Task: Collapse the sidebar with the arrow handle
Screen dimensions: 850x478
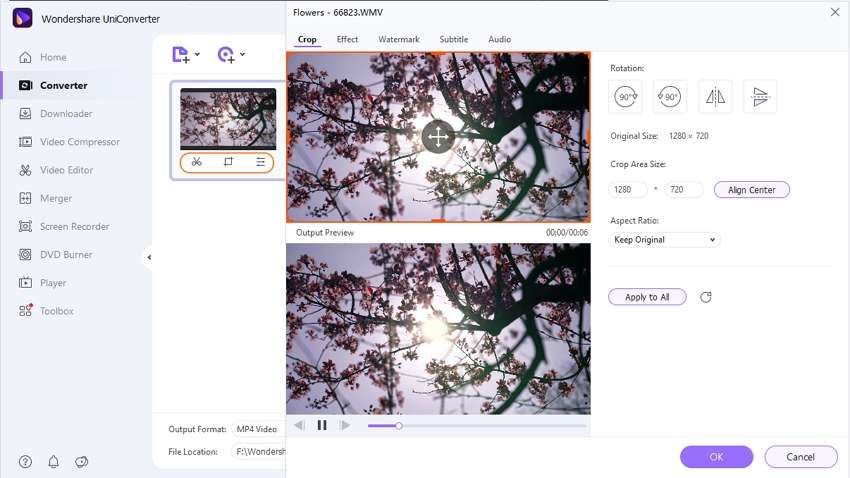Action: point(149,257)
